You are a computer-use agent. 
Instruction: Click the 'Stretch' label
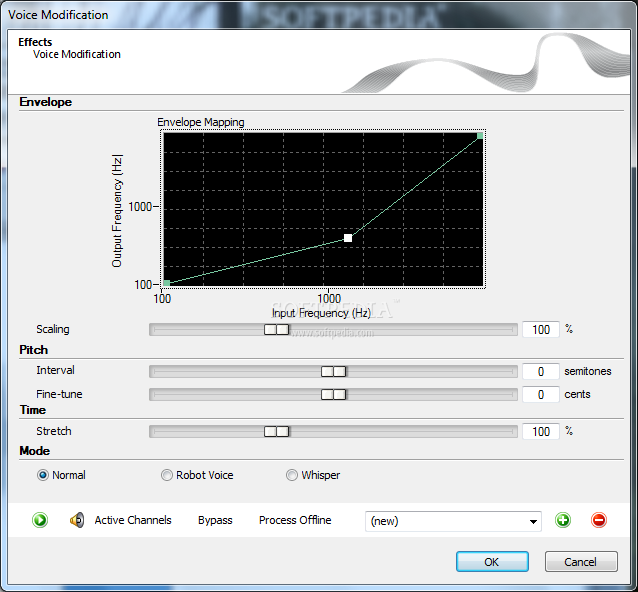click(x=54, y=431)
